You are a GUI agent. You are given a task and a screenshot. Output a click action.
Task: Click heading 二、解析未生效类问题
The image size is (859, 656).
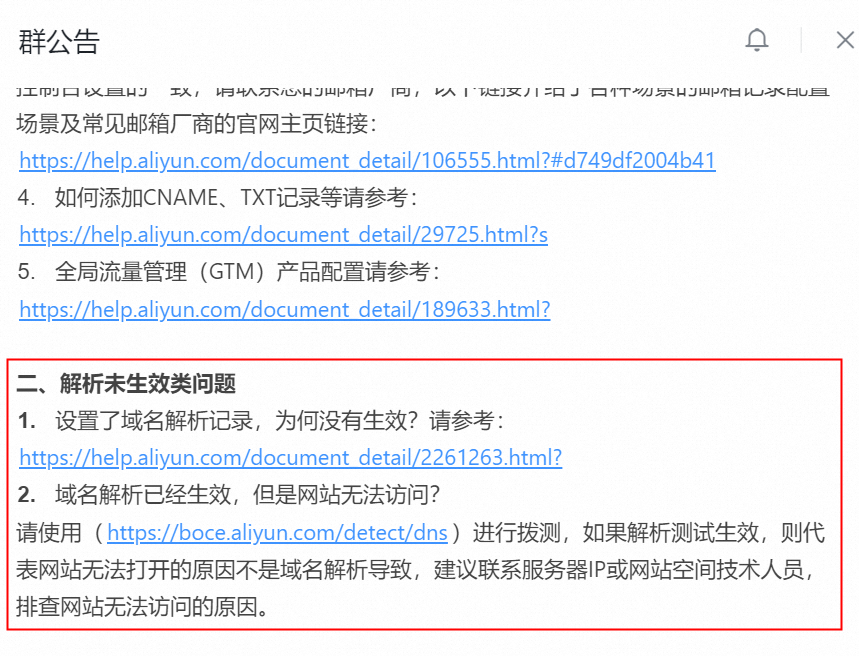tap(126, 384)
